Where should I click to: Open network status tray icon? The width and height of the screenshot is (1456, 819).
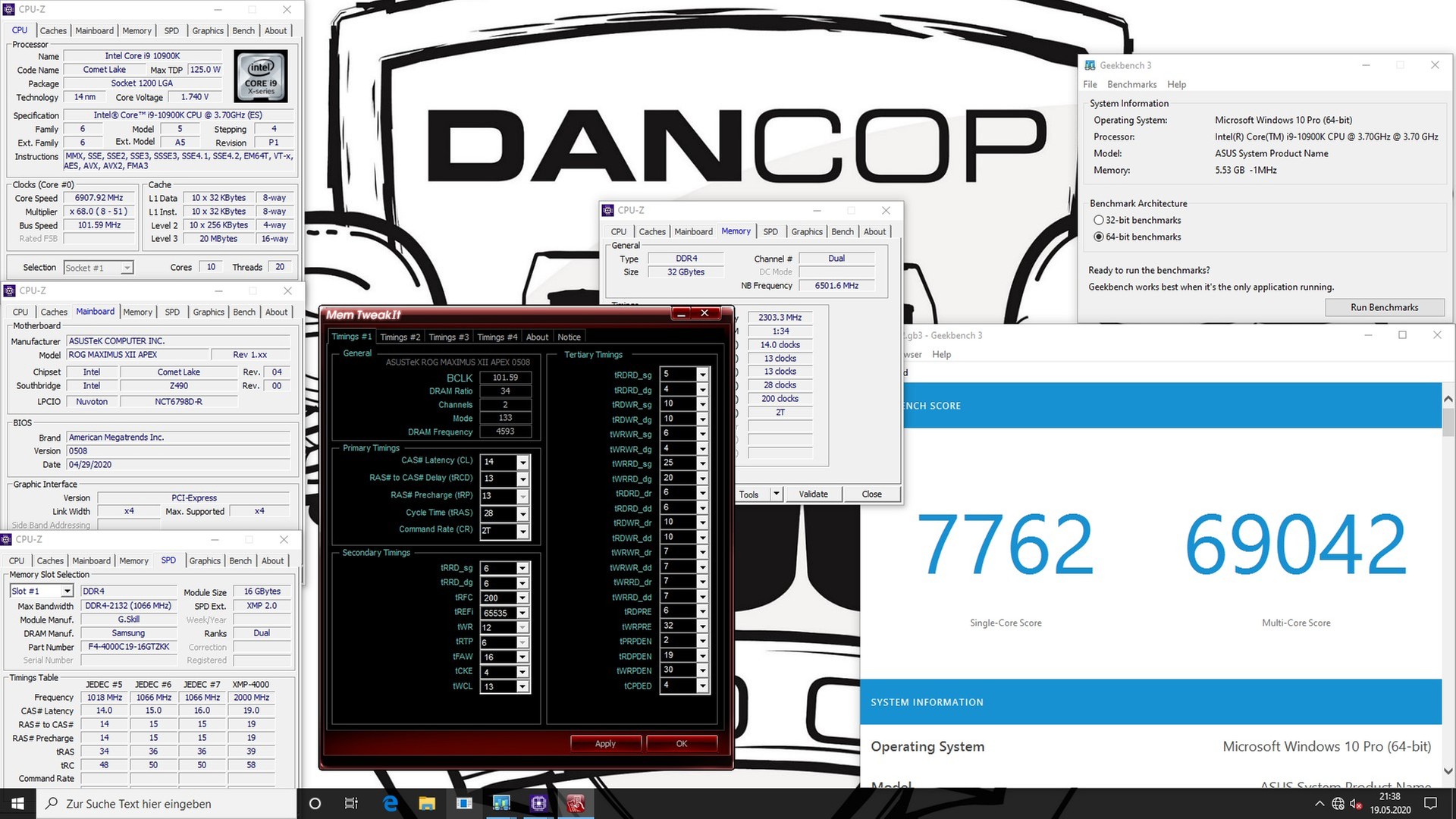1338,804
